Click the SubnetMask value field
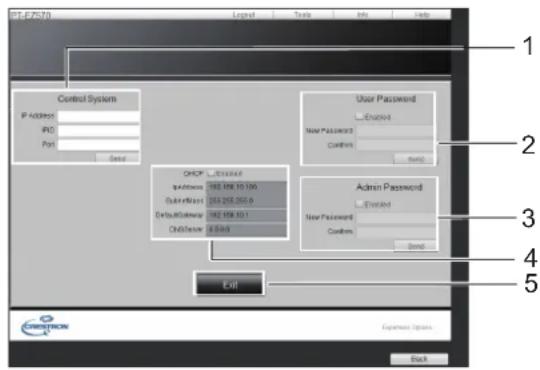540x370 pixels. click(x=246, y=201)
